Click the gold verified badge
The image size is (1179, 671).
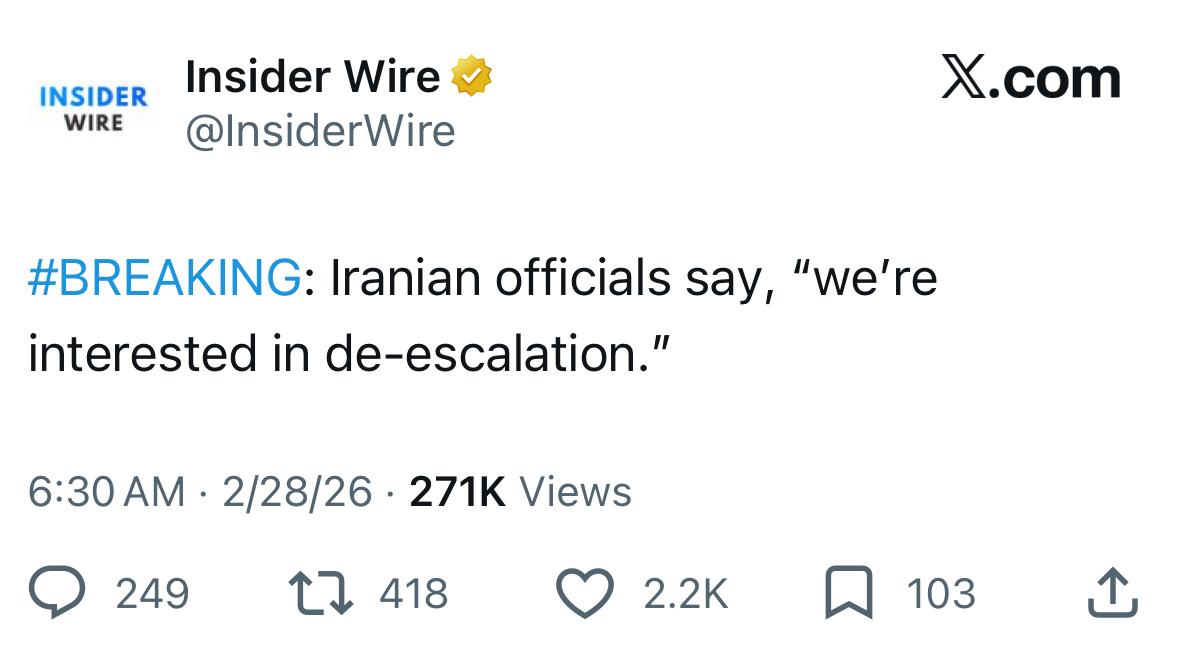(x=472, y=78)
